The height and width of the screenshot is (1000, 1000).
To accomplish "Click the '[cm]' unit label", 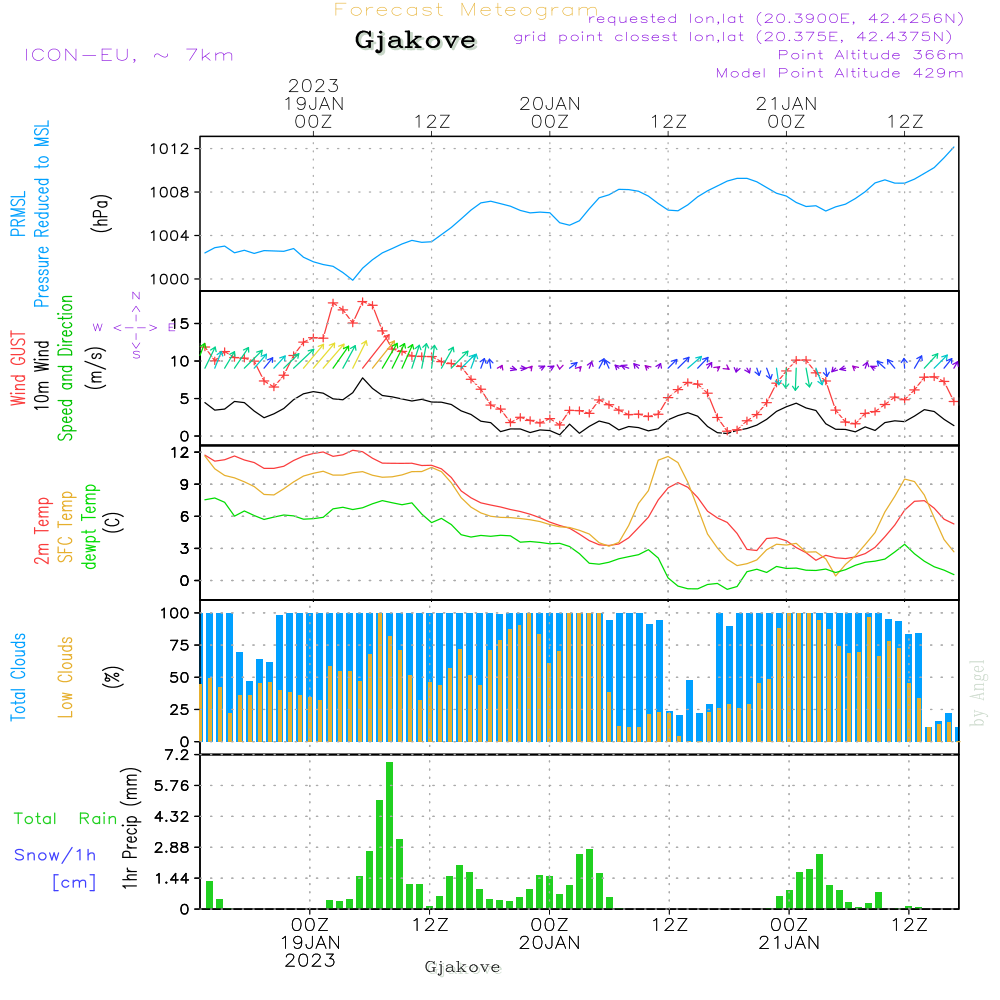I will (x=74, y=883).
